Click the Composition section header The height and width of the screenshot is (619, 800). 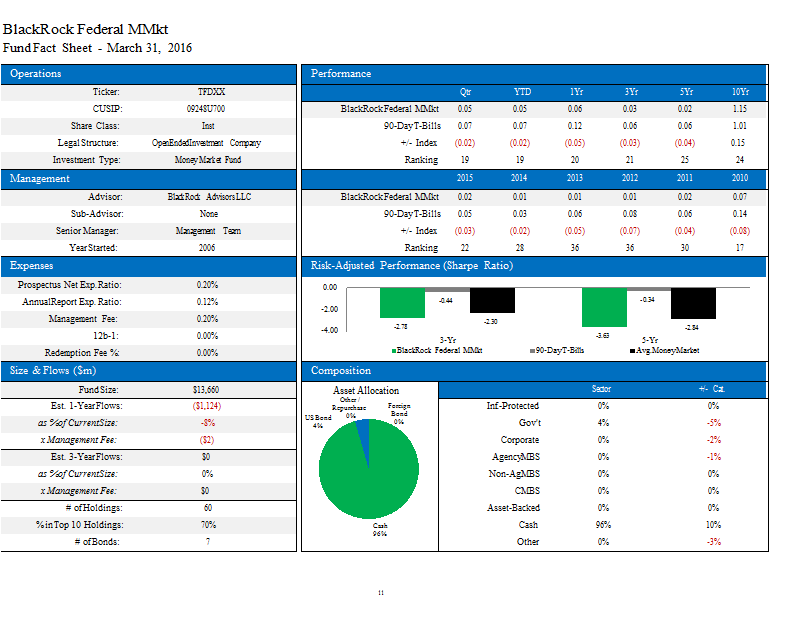[534, 371]
